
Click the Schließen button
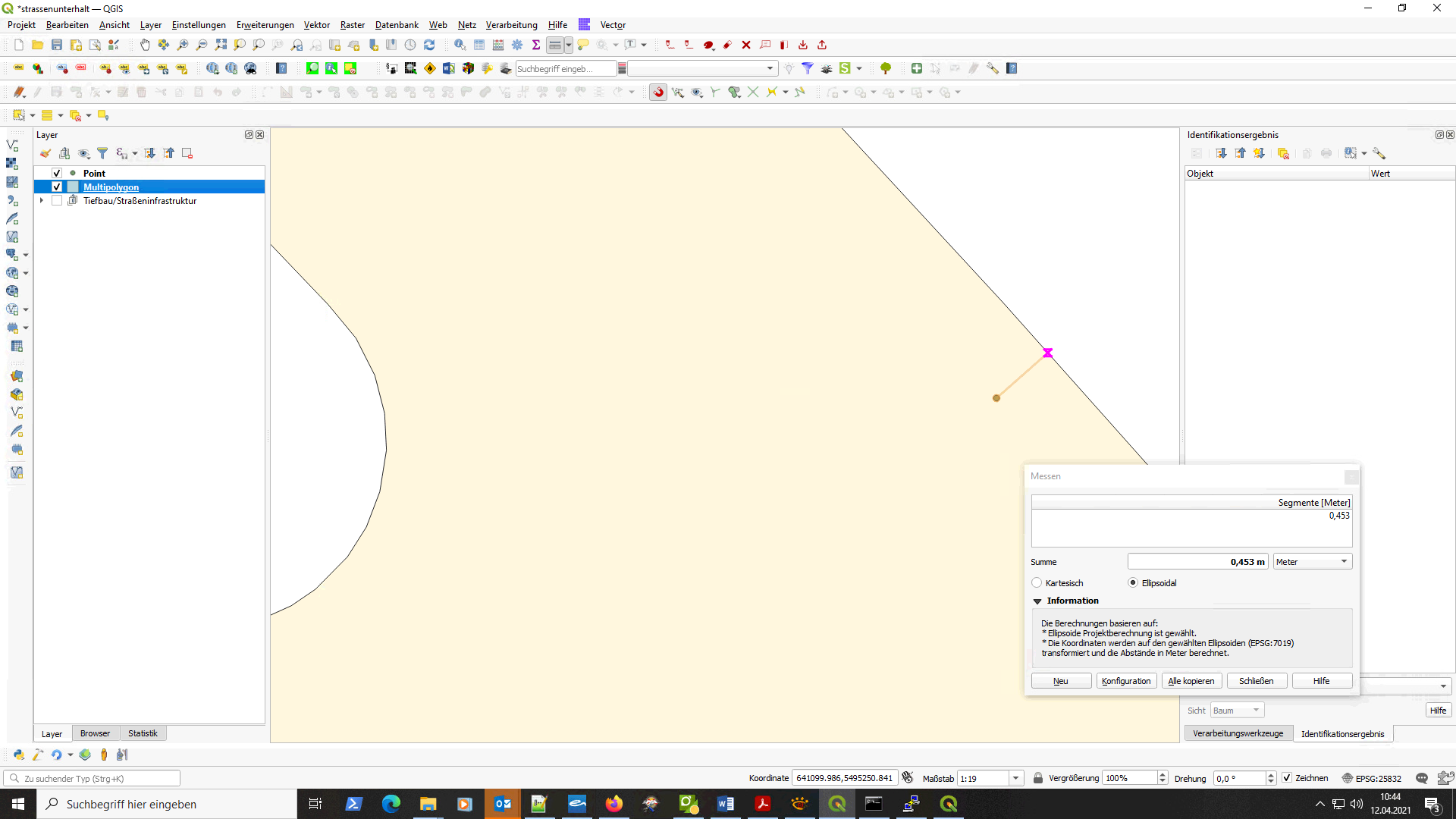[x=1257, y=681]
